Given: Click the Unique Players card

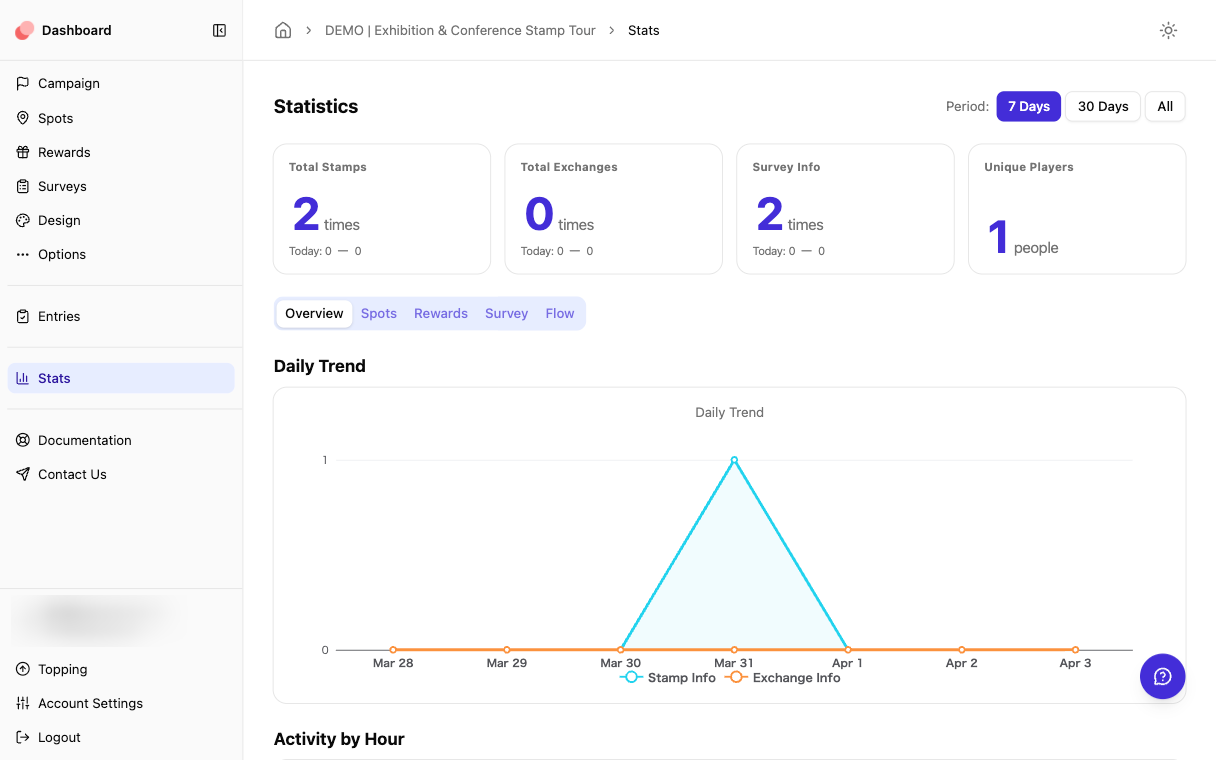Looking at the screenshot, I should (x=1077, y=209).
